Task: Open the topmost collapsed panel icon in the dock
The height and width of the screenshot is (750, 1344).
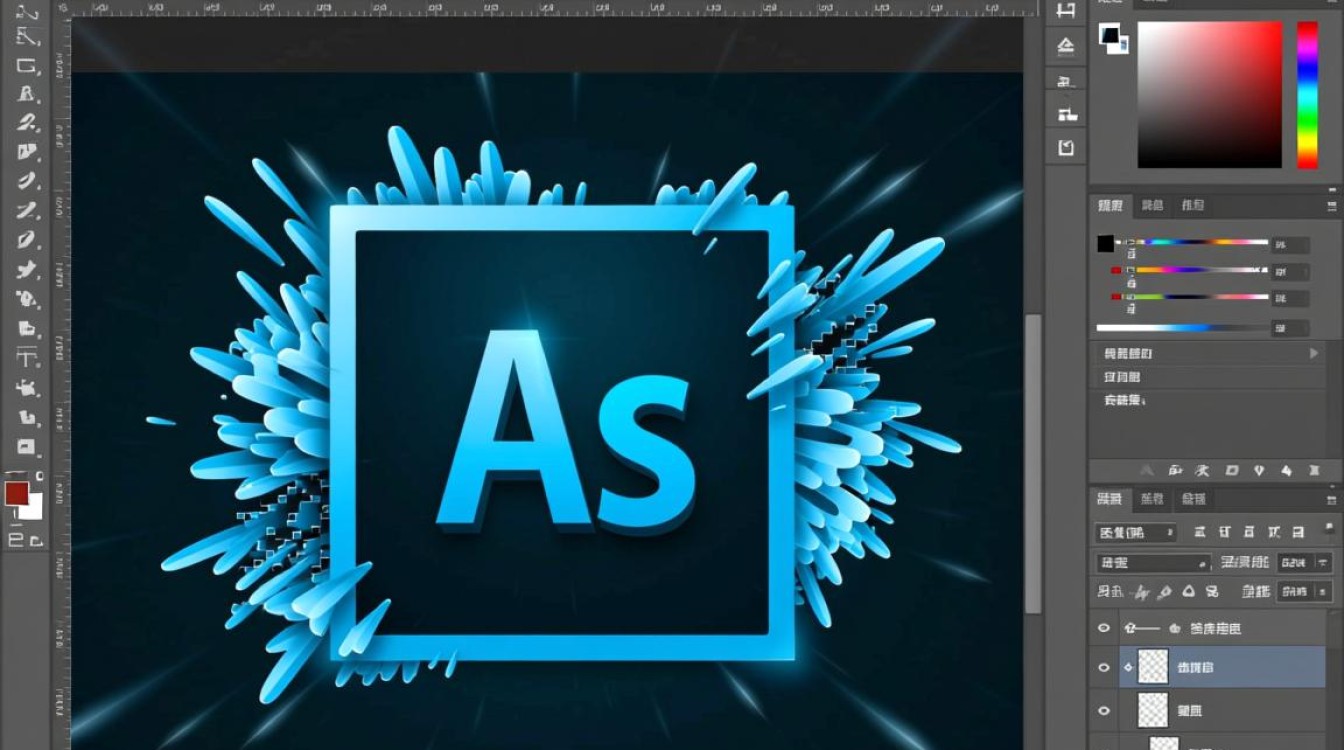Action: 1066,11
